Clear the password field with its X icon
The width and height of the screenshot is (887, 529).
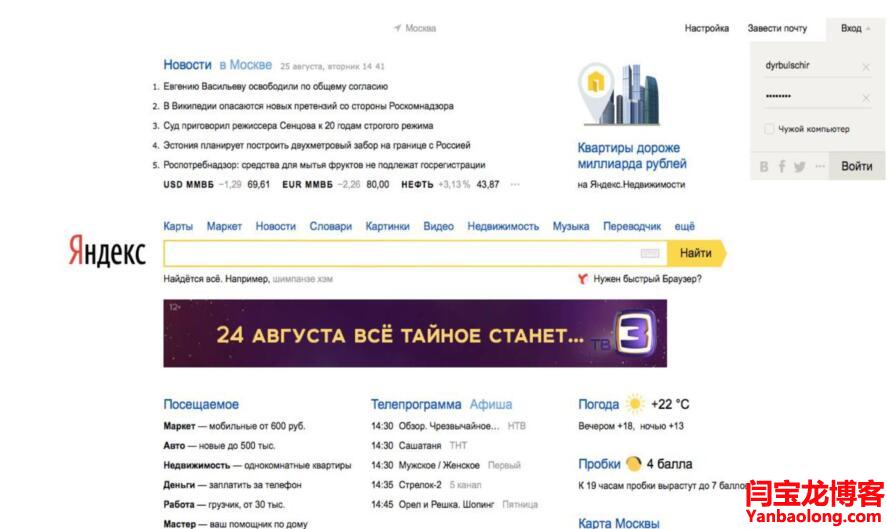pos(866,98)
